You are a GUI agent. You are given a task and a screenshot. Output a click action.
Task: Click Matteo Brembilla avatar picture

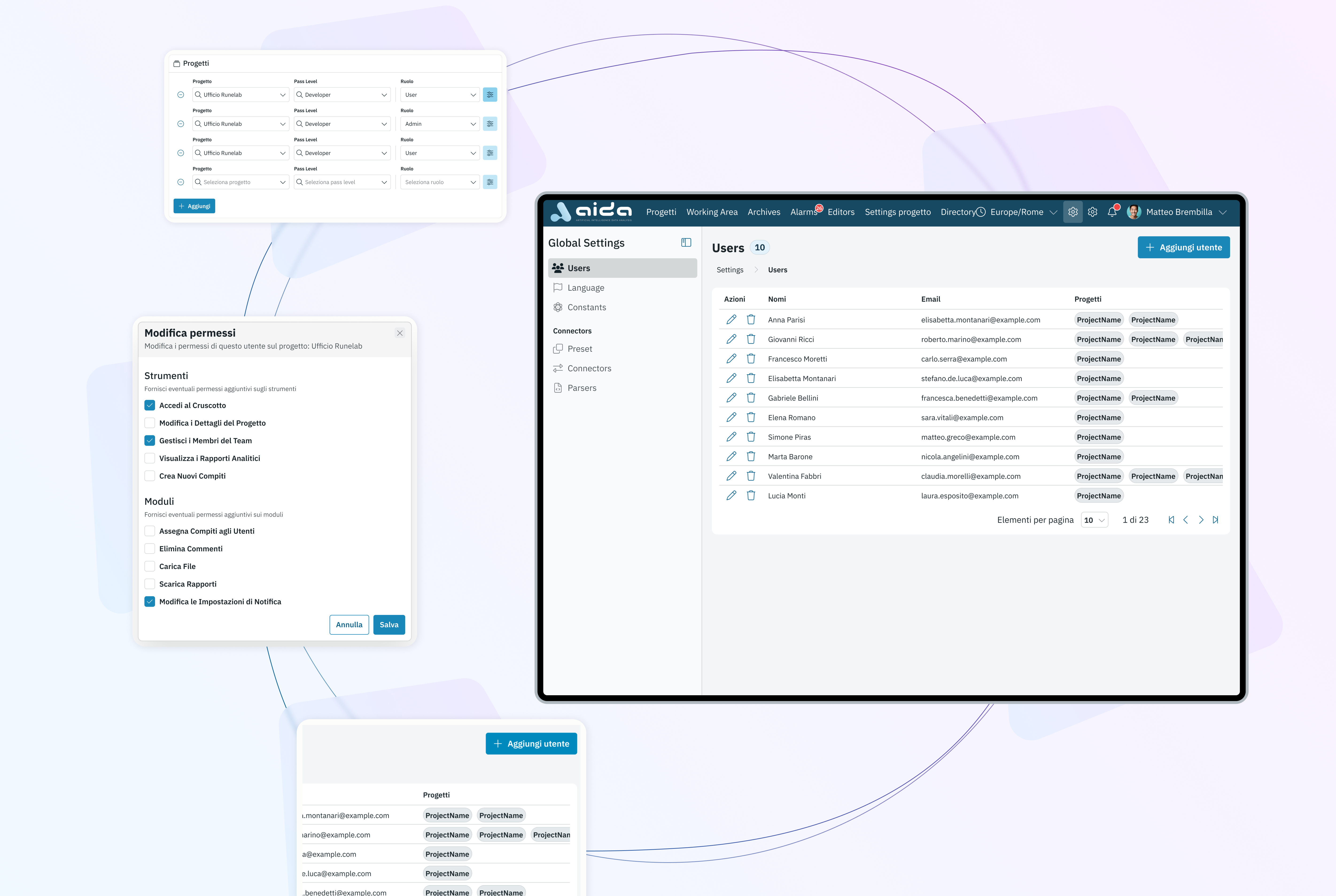pyautogui.click(x=1134, y=212)
